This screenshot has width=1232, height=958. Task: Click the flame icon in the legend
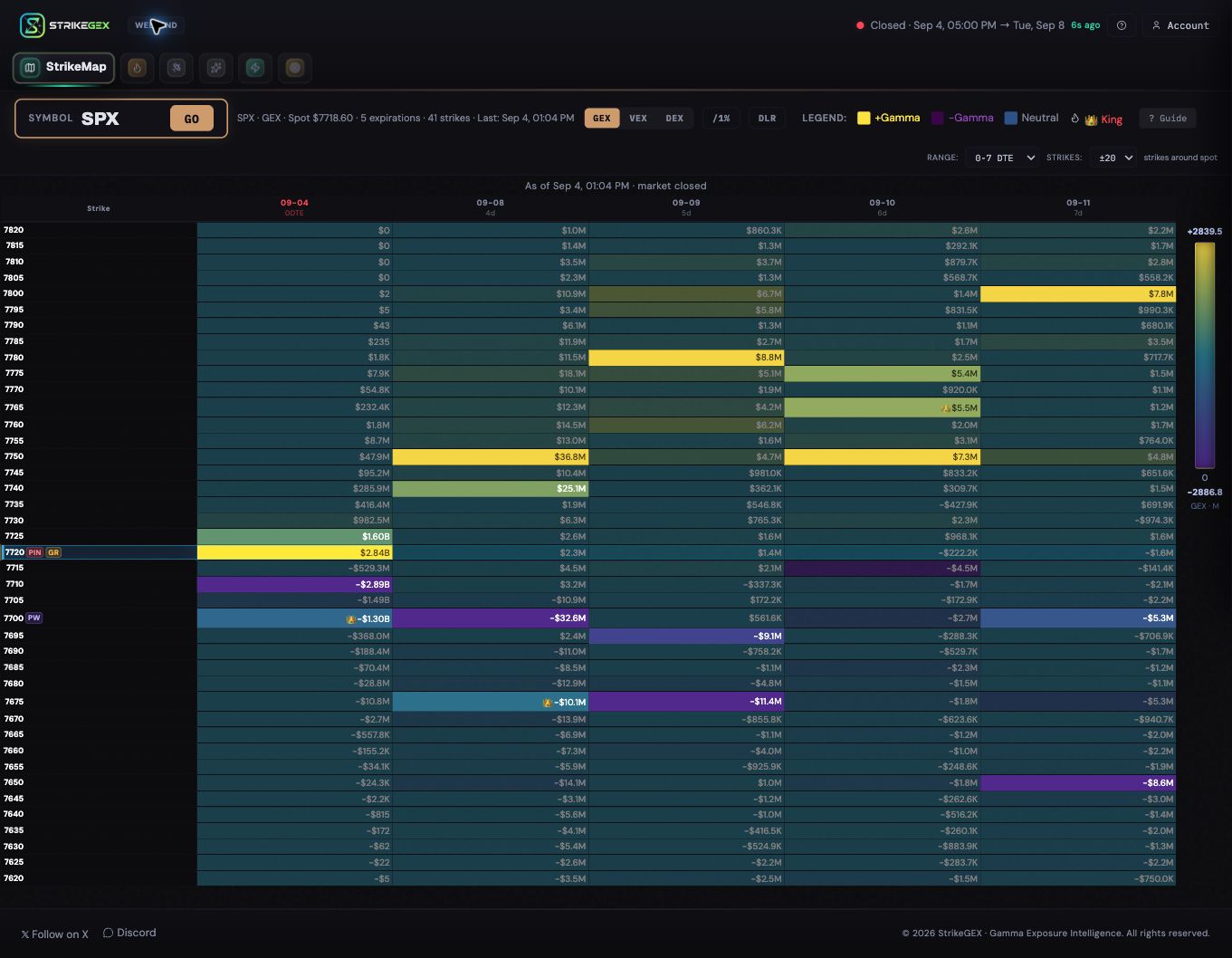1075,119
